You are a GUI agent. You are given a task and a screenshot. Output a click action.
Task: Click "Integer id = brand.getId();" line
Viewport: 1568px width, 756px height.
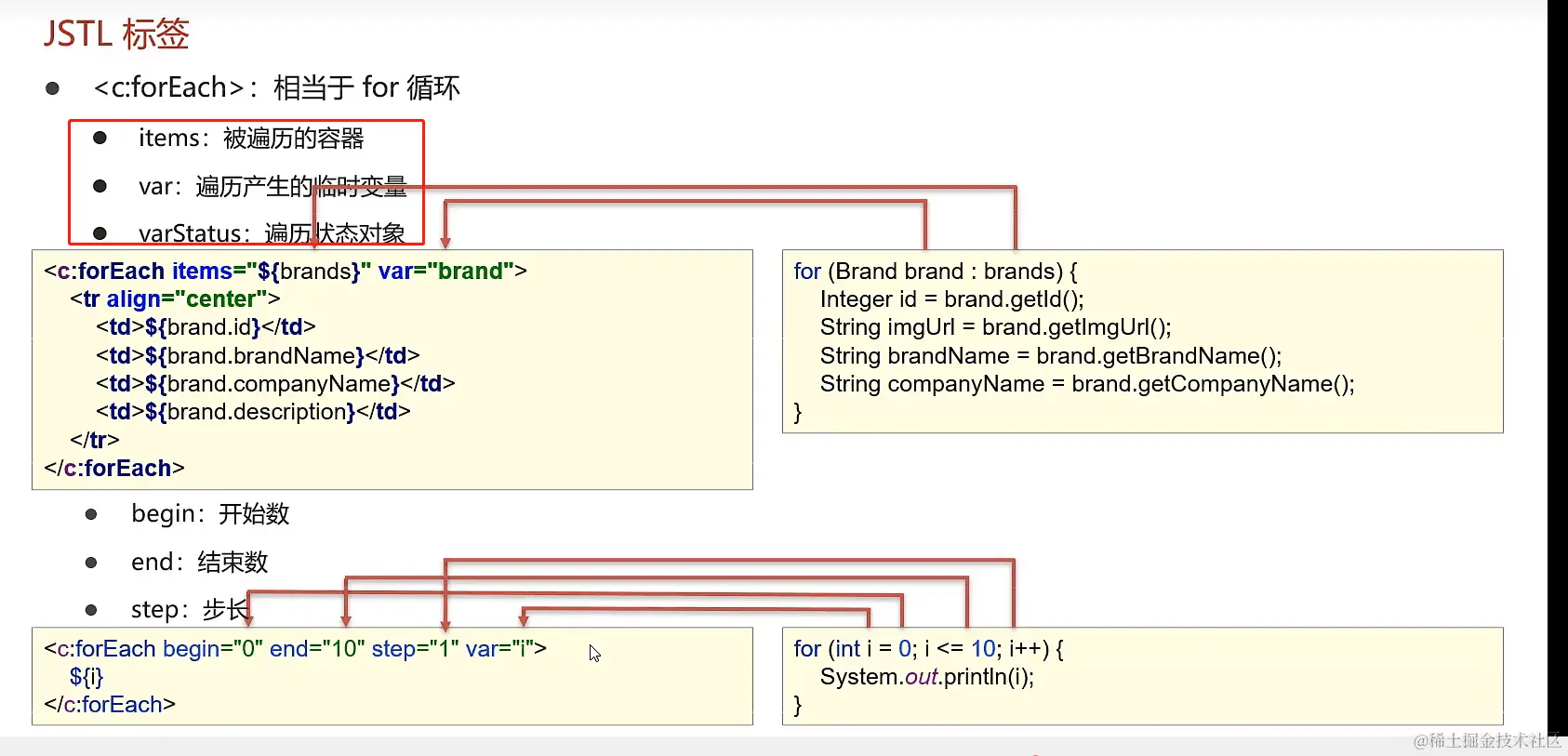pyautogui.click(x=952, y=298)
